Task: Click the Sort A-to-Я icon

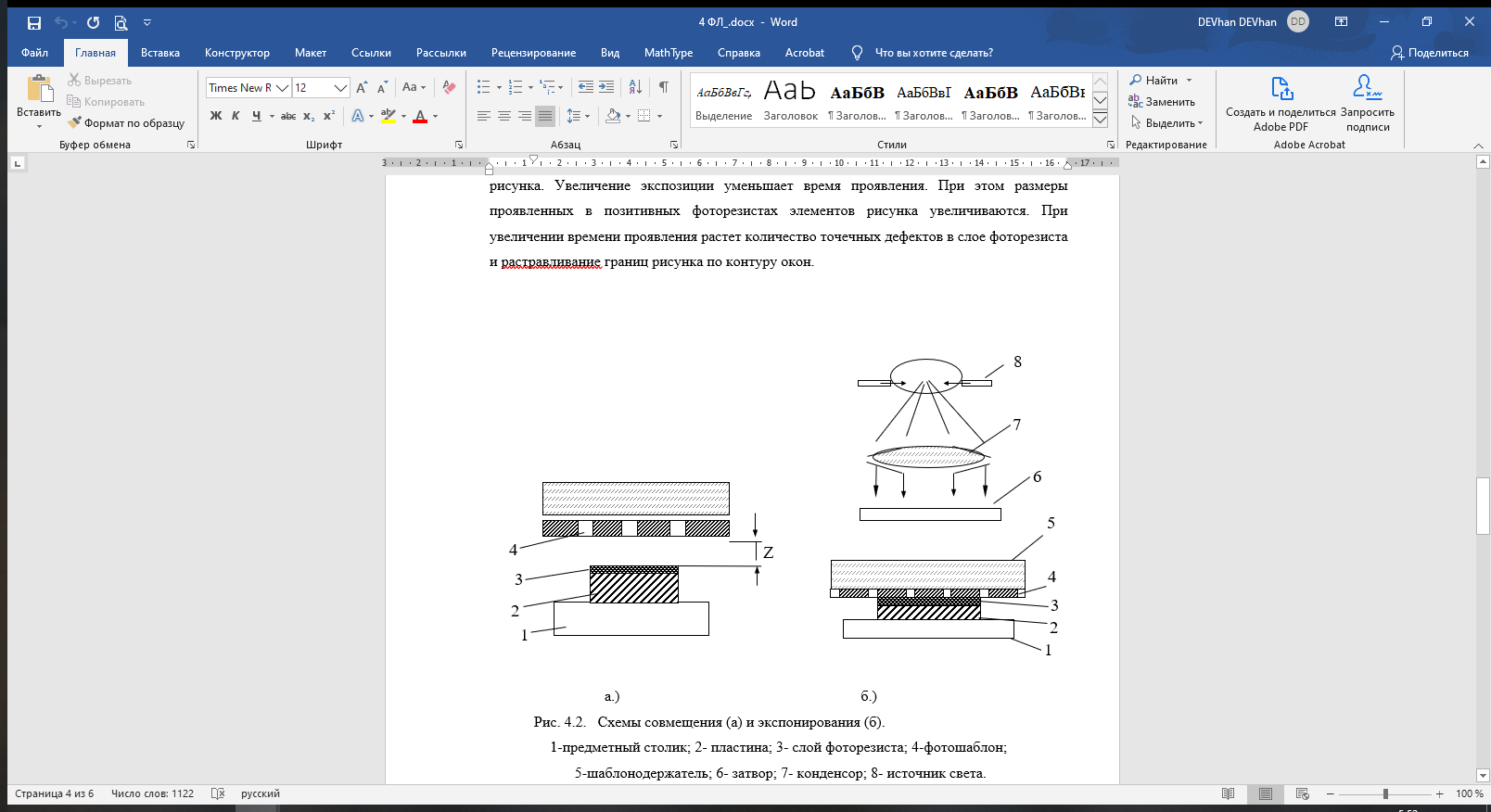Action: click(x=635, y=87)
